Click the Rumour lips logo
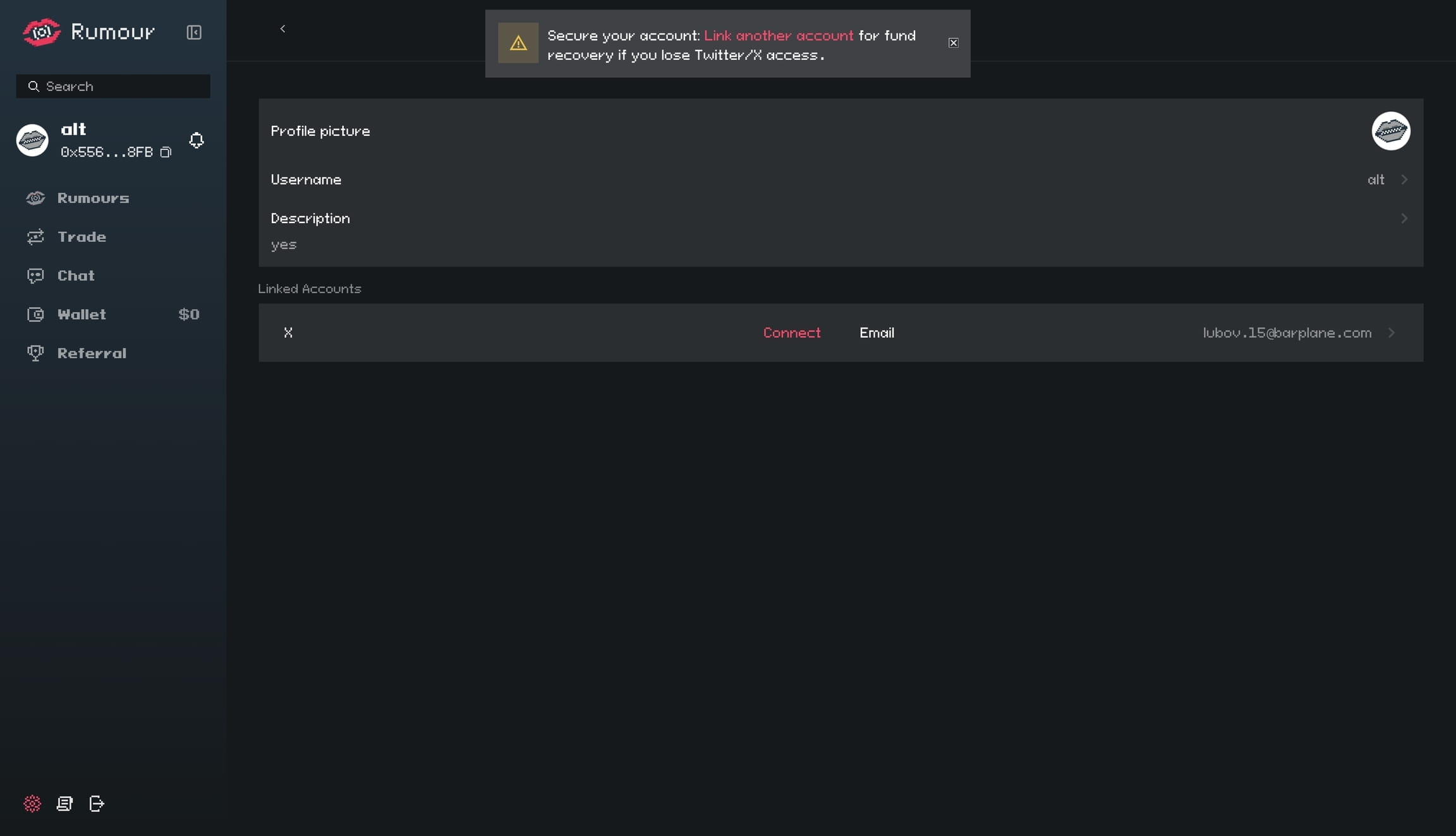 [41, 32]
